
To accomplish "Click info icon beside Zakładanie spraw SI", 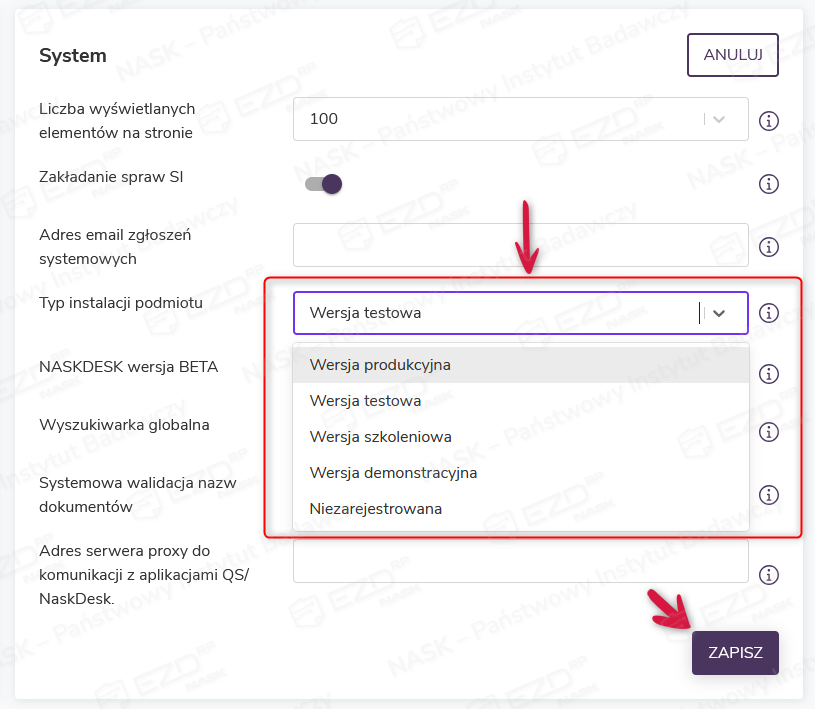I will (x=769, y=184).
